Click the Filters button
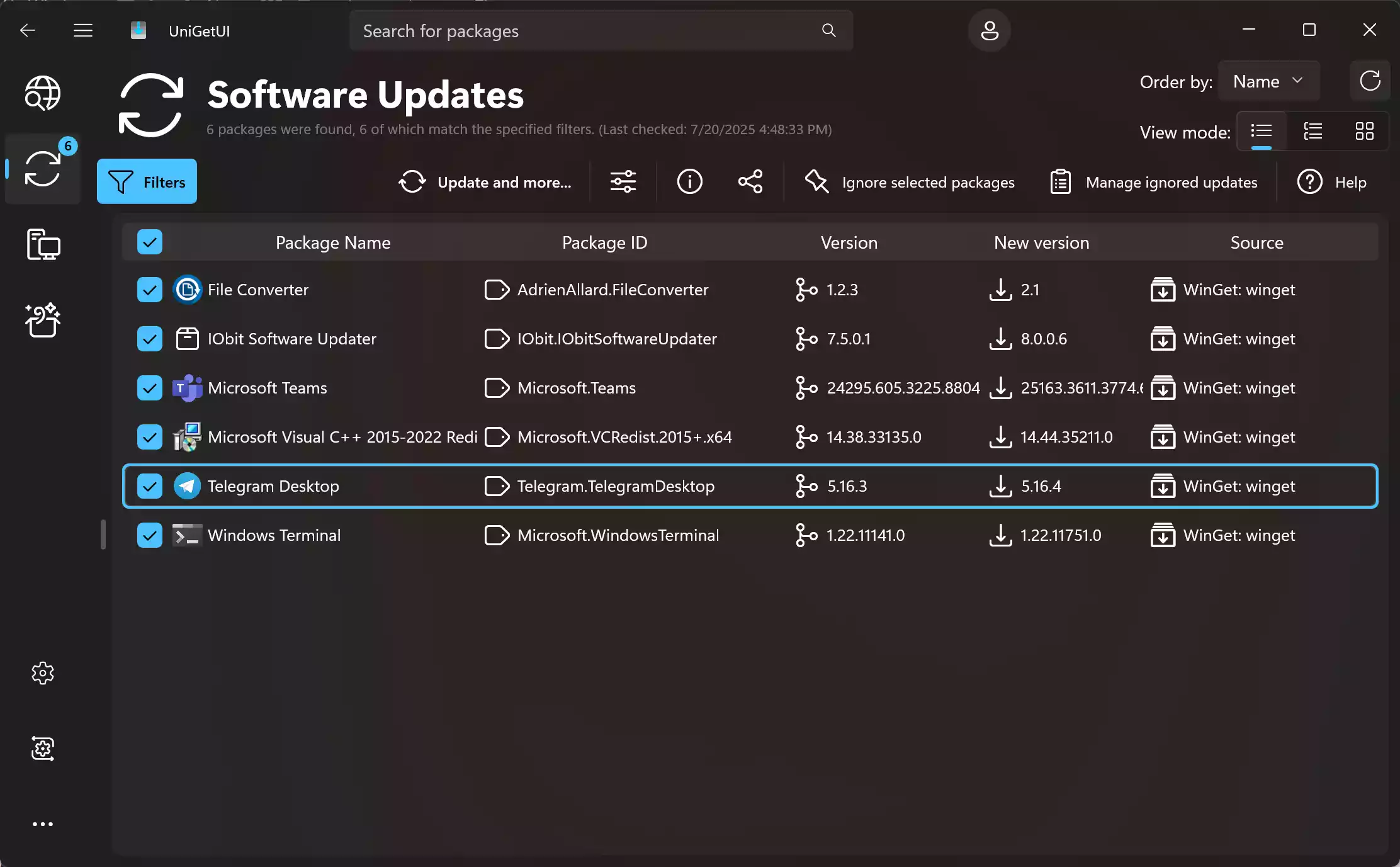Image resolution: width=1400 pixels, height=867 pixels. pyautogui.click(x=147, y=182)
